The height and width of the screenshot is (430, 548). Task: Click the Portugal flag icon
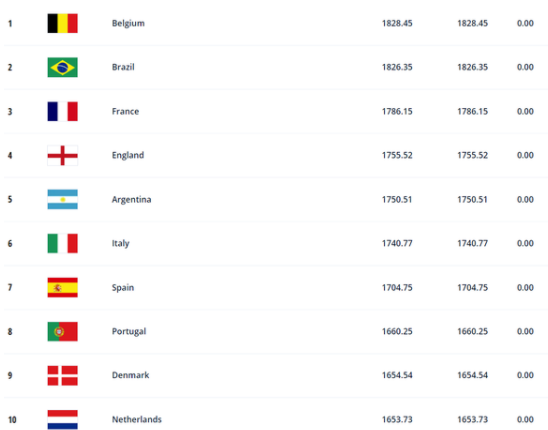(63, 331)
